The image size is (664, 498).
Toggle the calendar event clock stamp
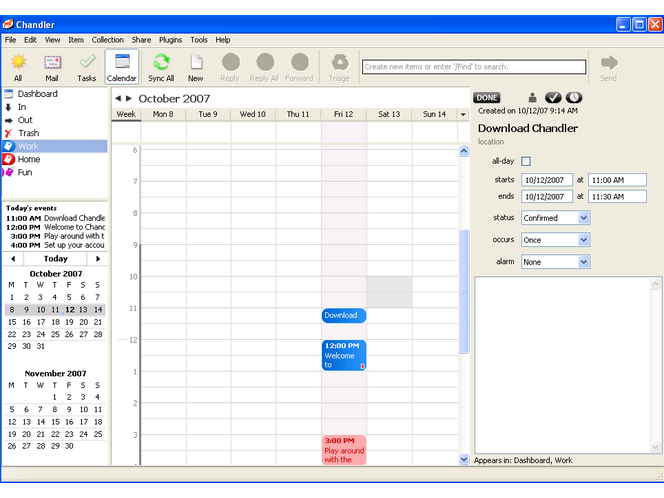click(574, 98)
